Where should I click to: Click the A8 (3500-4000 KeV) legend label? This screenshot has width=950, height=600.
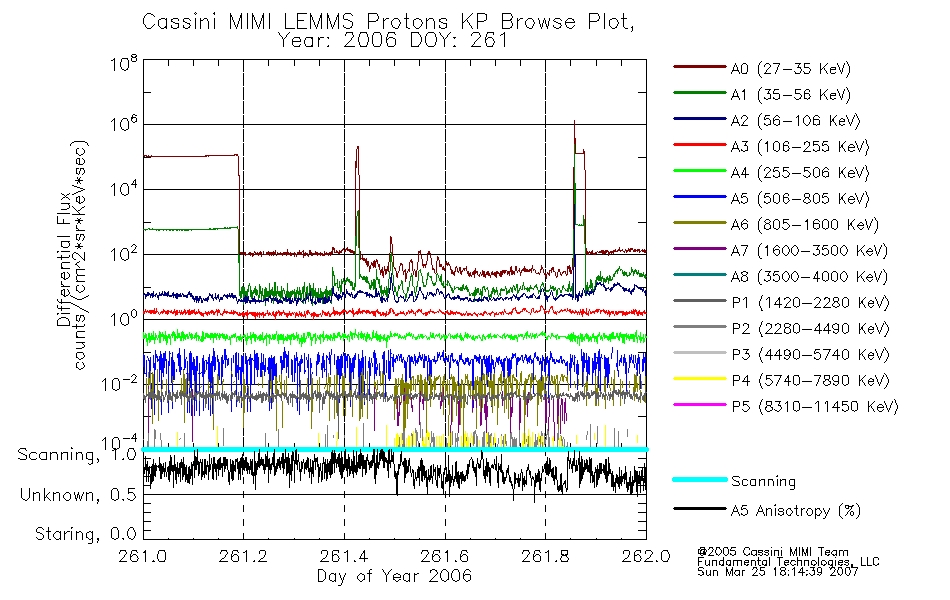[x=809, y=277]
